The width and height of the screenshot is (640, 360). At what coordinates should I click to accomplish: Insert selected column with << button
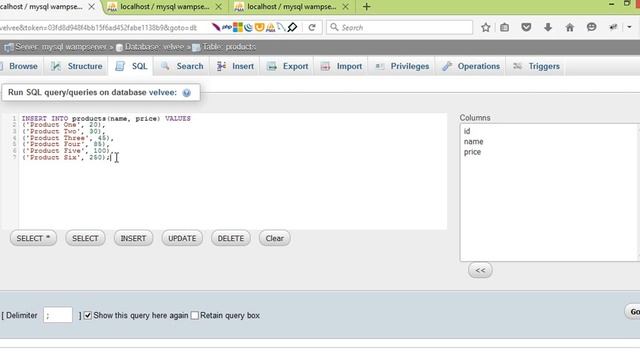point(480,270)
